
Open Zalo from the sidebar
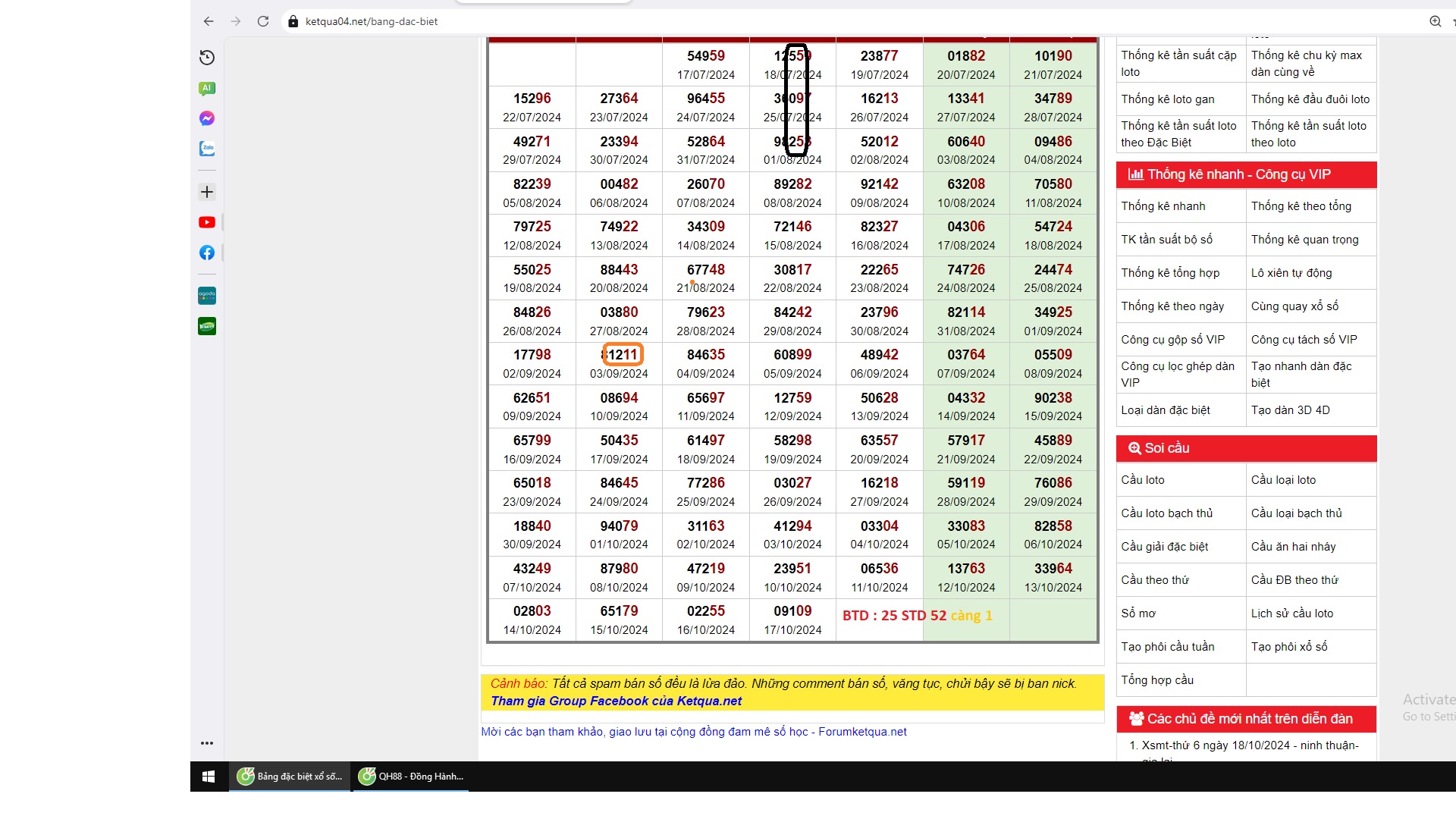pos(207,149)
